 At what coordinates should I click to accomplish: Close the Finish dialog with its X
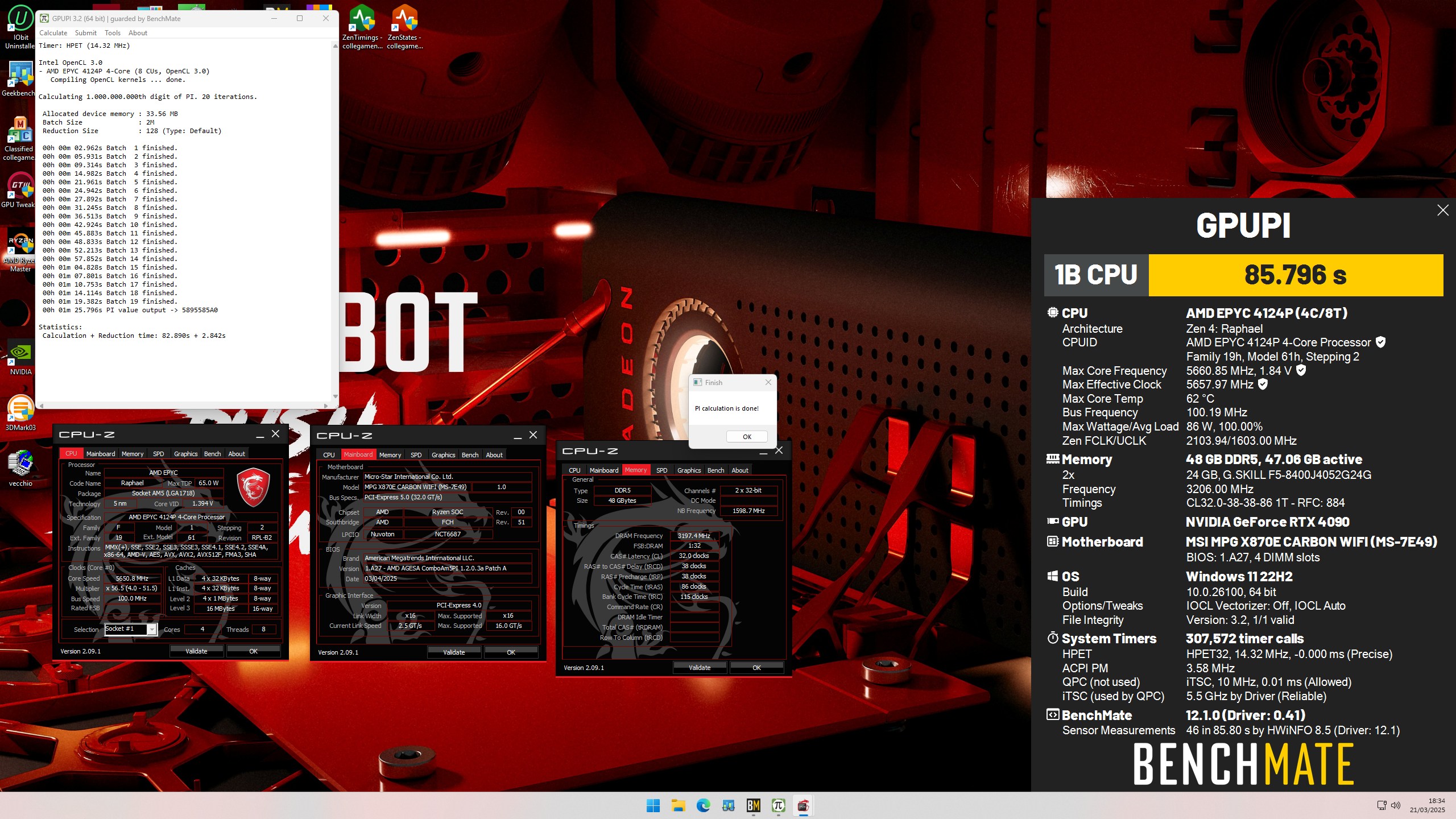[x=768, y=382]
